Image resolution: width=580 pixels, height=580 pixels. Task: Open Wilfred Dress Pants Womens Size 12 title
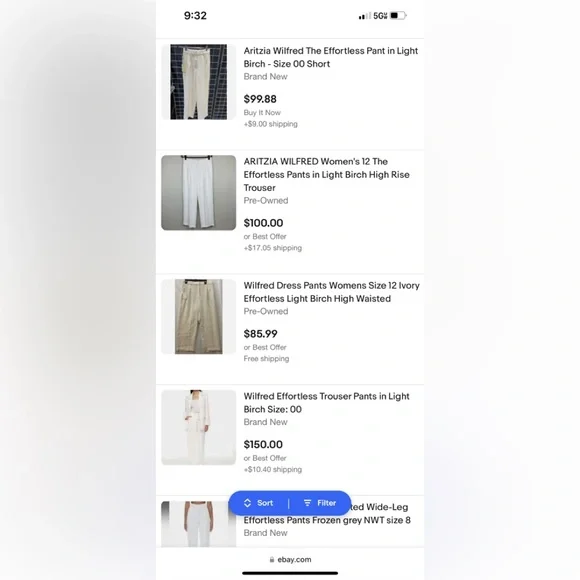pyautogui.click(x=331, y=292)
